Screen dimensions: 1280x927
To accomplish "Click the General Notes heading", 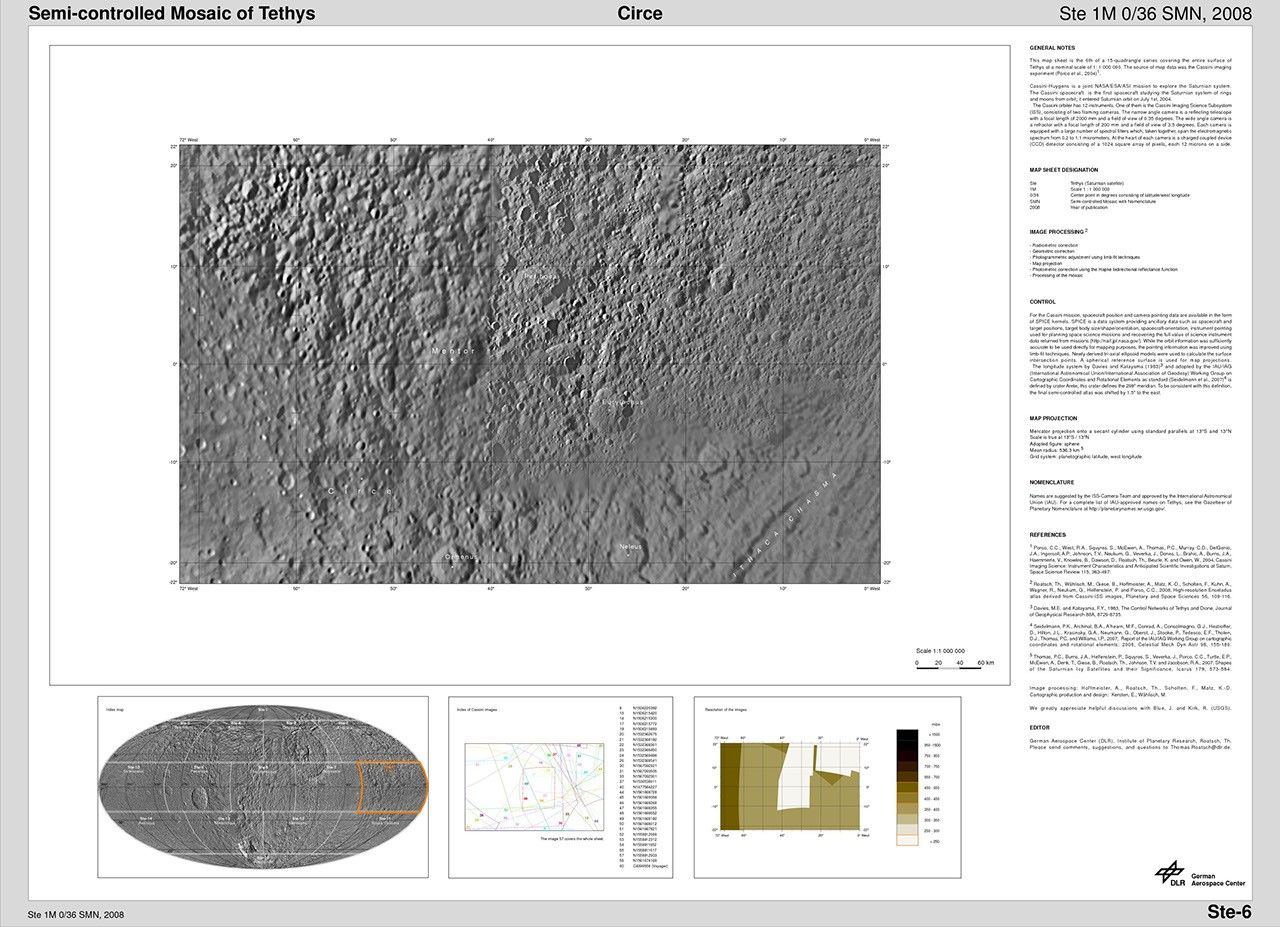I will (1052, 48).
